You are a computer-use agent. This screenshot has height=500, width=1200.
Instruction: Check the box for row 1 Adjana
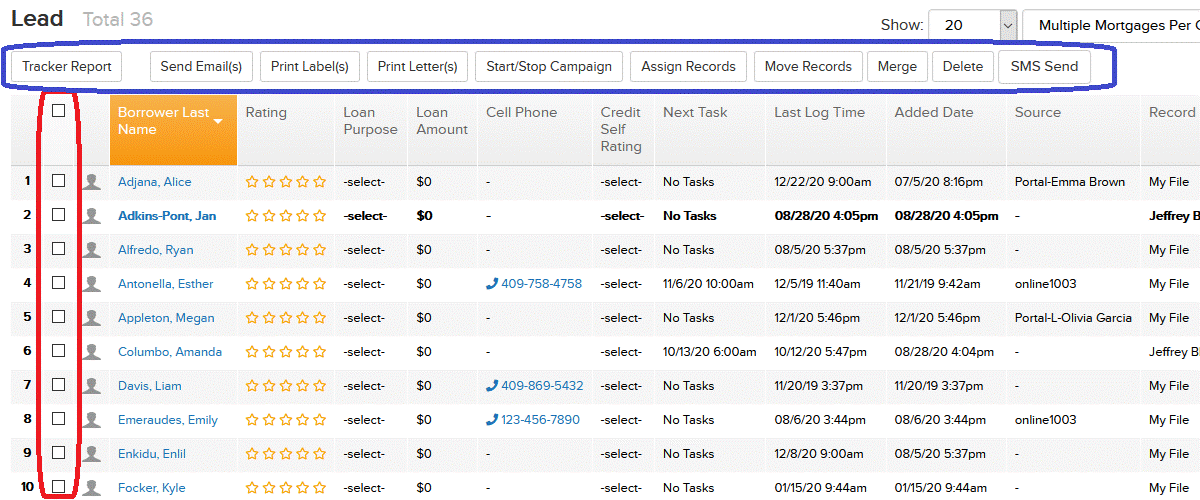(x=59, y=181)
